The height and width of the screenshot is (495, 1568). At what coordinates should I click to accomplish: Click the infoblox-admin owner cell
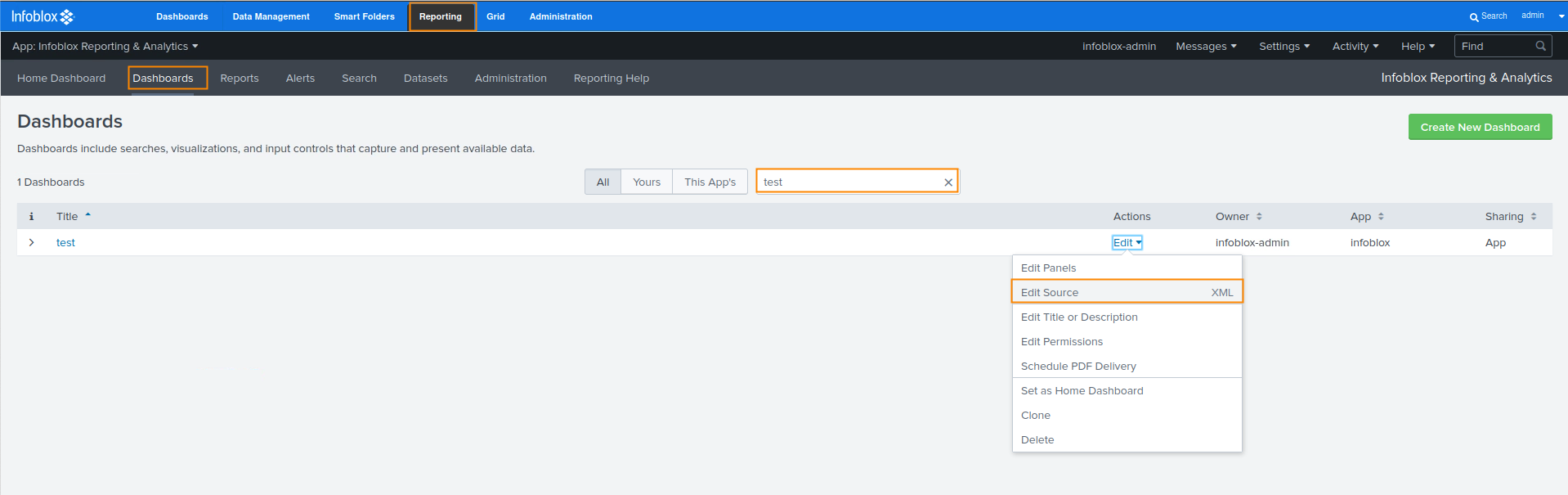1252,243
